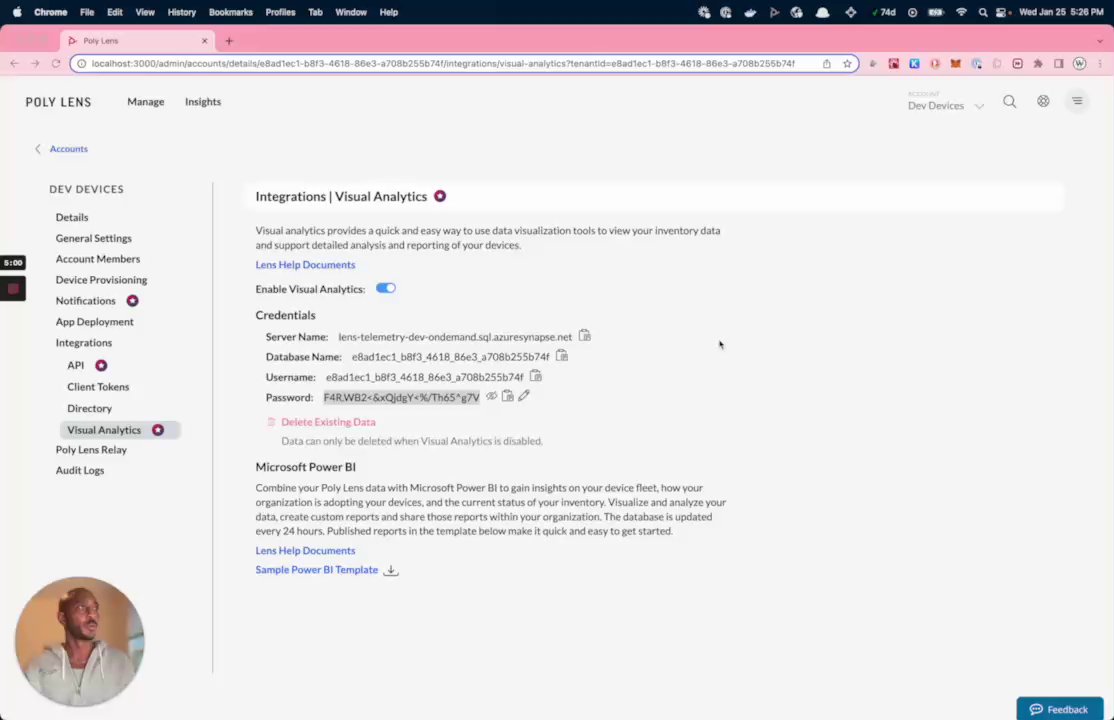Open App Deployment in the sidebar
The image size is (1114, 720).
click(94, 321)
